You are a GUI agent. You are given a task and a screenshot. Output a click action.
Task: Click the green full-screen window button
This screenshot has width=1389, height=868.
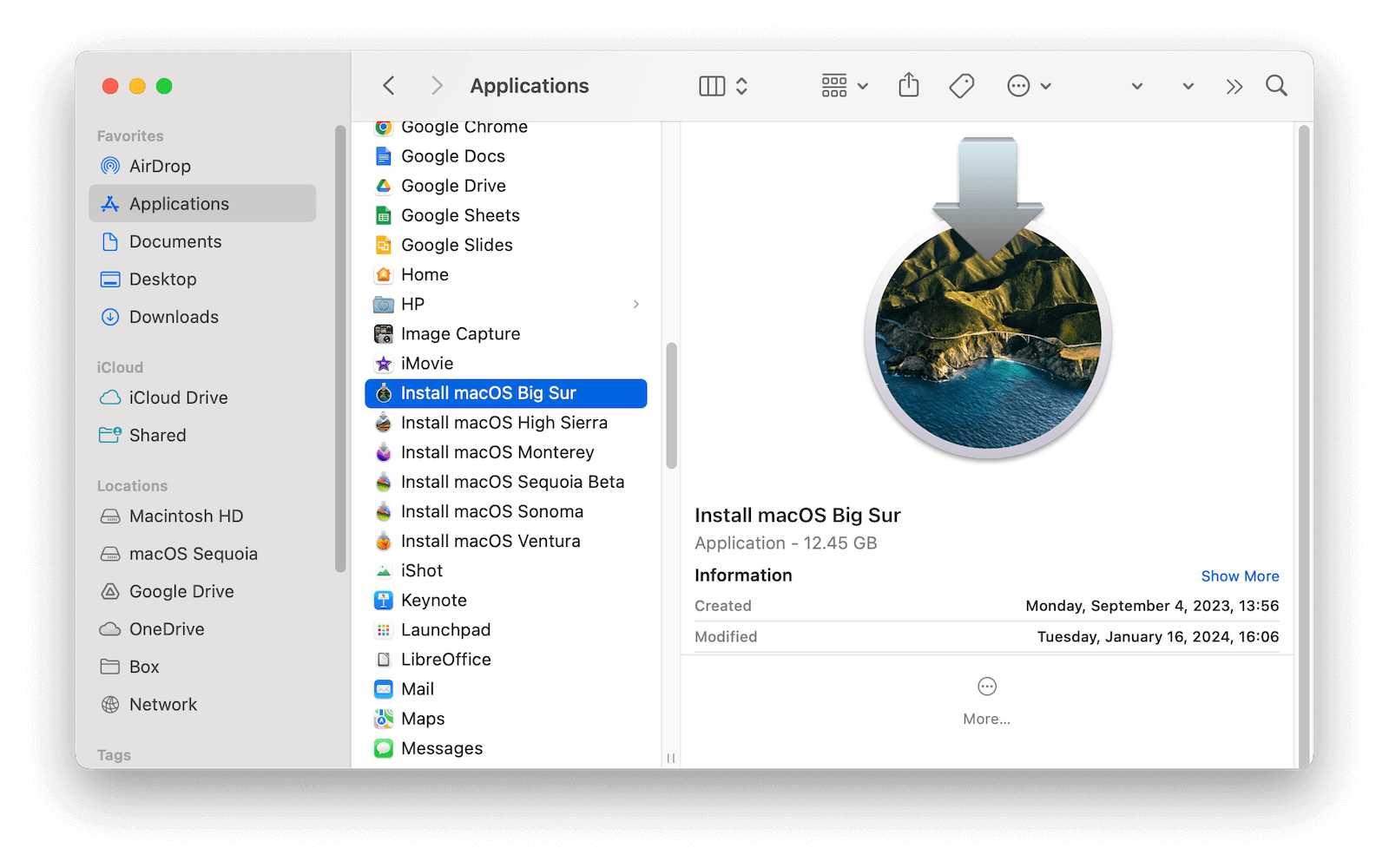[164, 86]
